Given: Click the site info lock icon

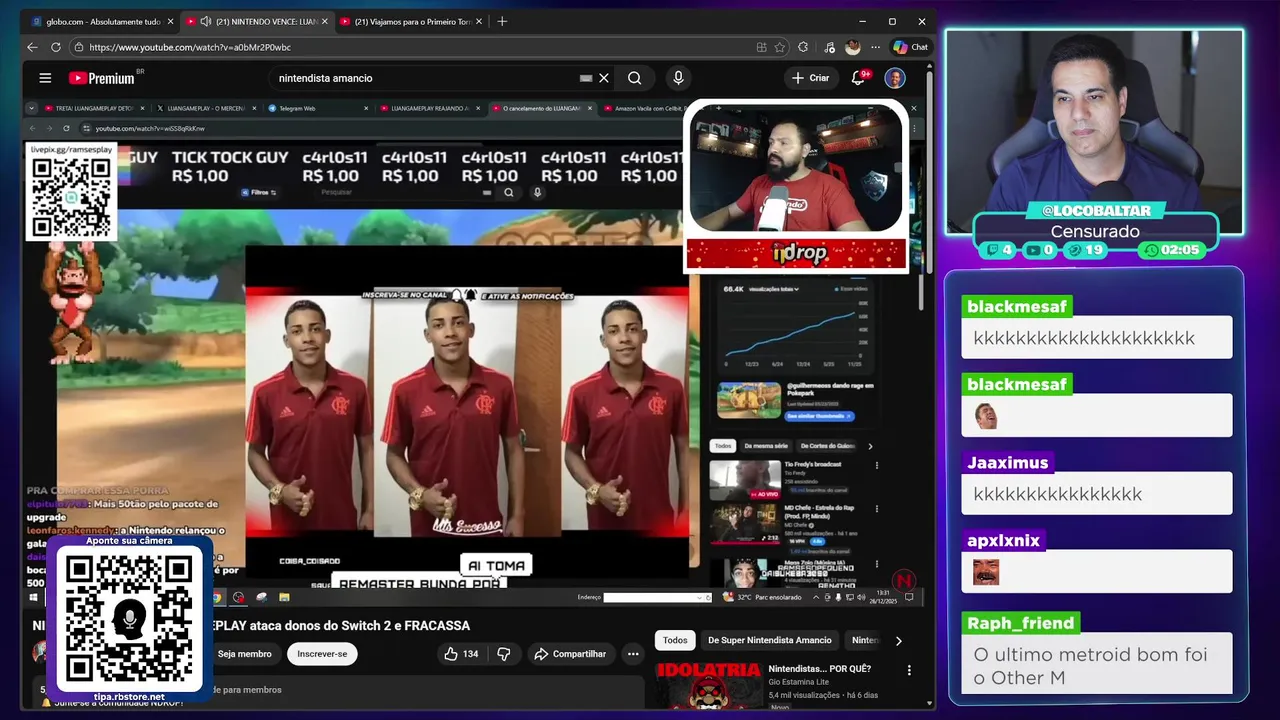Looking at the screenshot, I should (78, 47).
